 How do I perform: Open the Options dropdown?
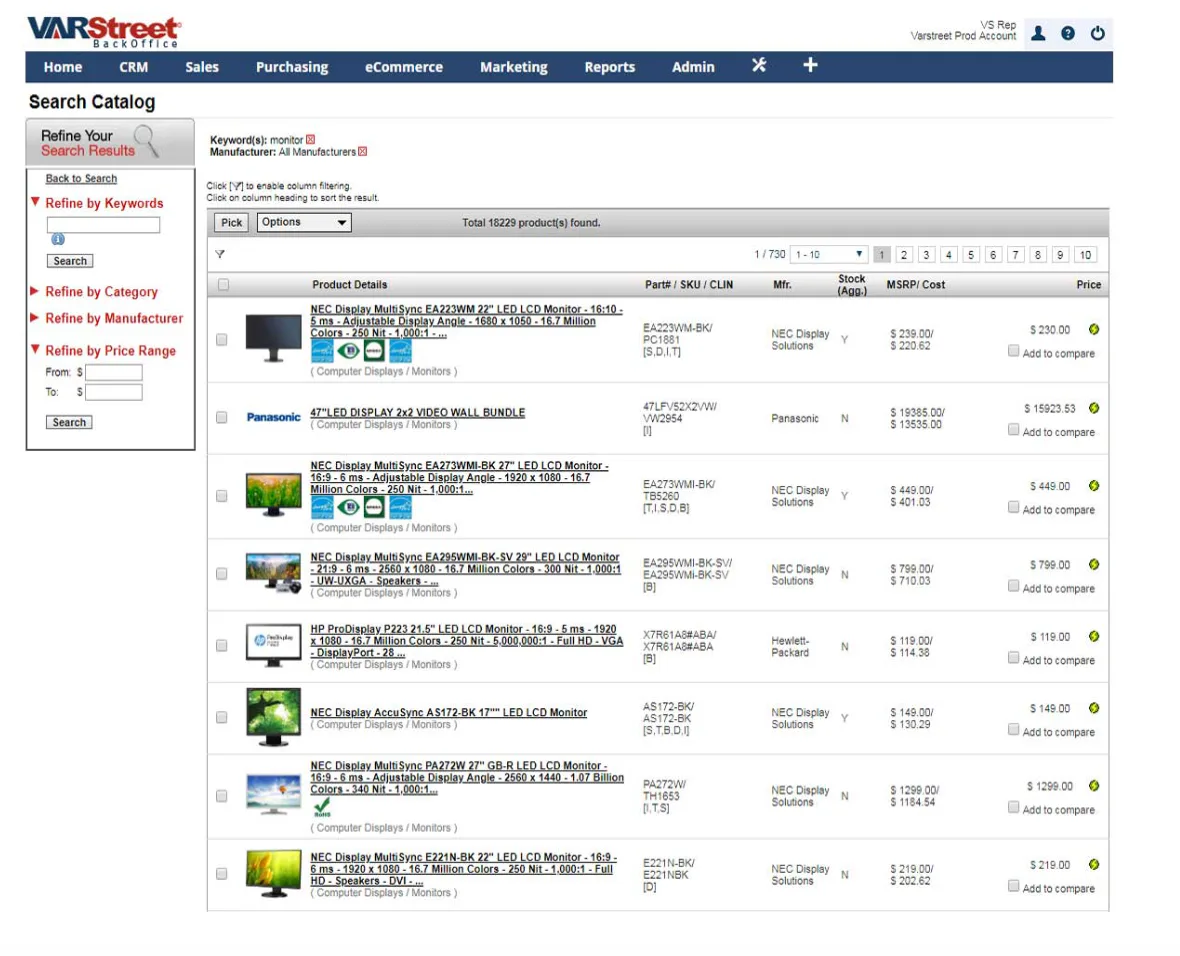click(x=303, y=222)
